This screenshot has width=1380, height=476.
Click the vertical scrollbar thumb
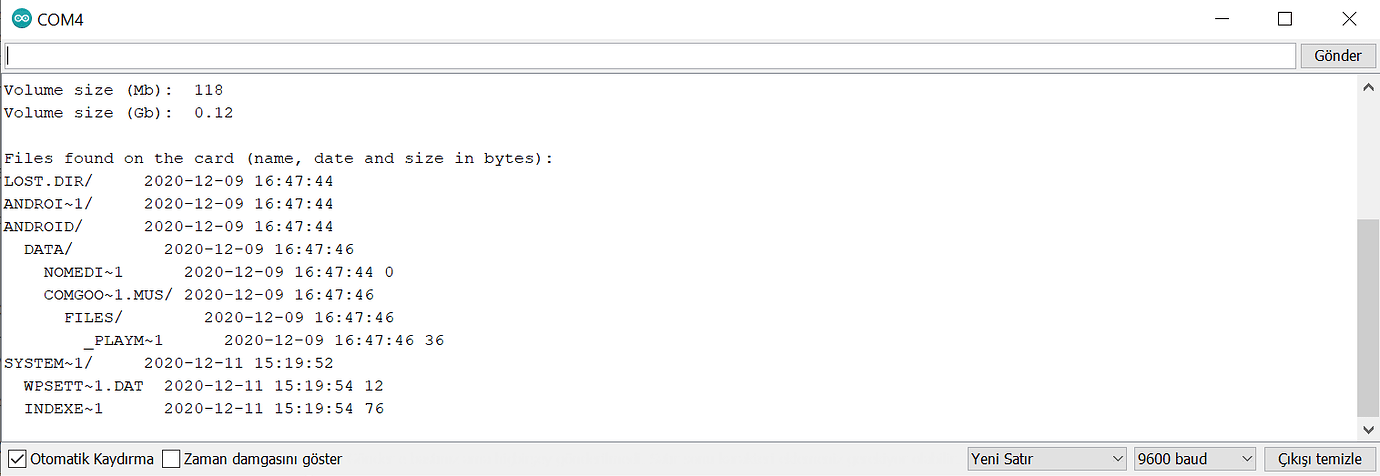(x=1368, y=318)
